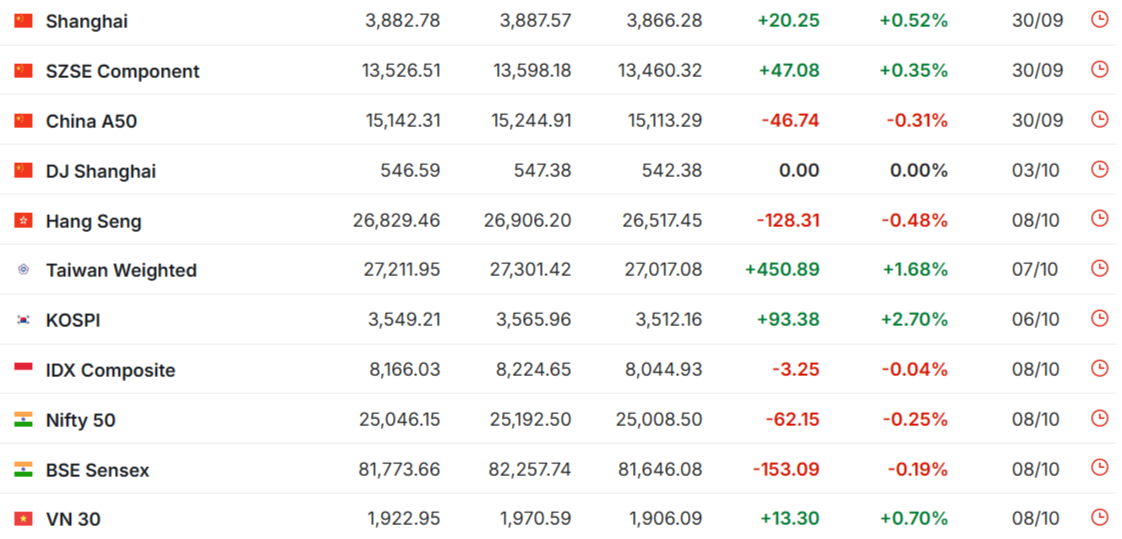Open the Hang Seng index page
Screen dimensions: 1122x539
point(93,221)
